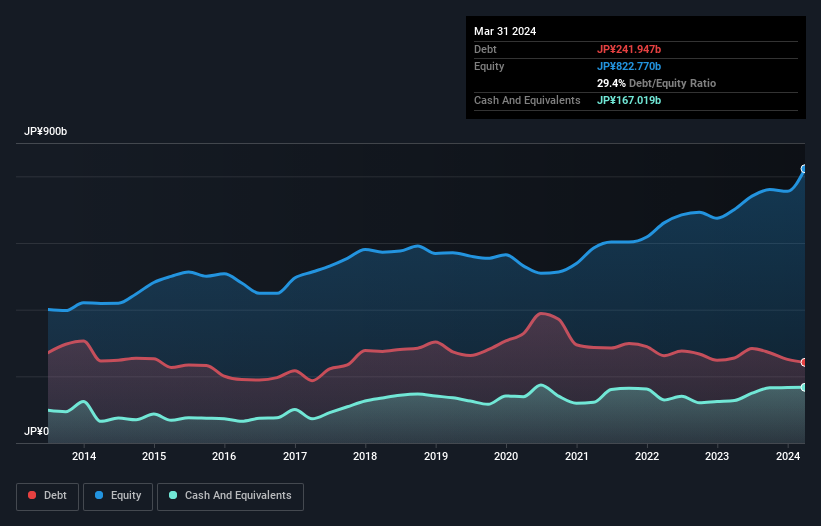Click the Mar 31 2024 tooltip date
The height and width of the screenshot is (526, 821).
(x=505, y=31)
